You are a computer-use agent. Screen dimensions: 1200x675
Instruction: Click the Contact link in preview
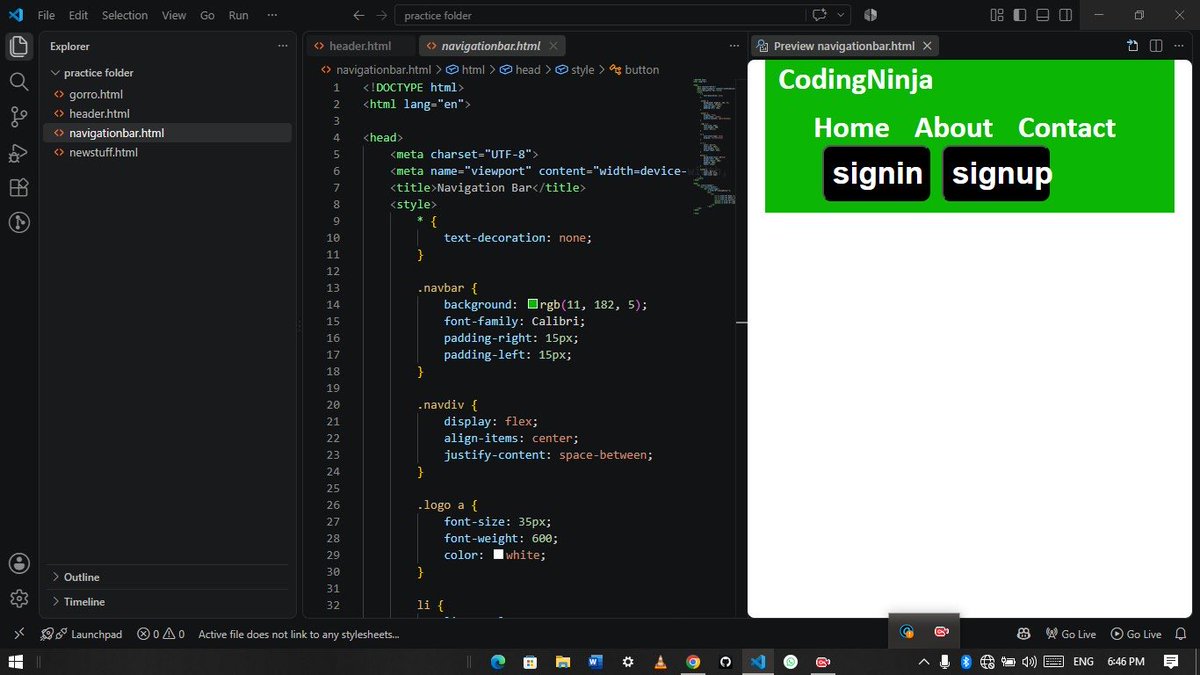[1066, 128]
